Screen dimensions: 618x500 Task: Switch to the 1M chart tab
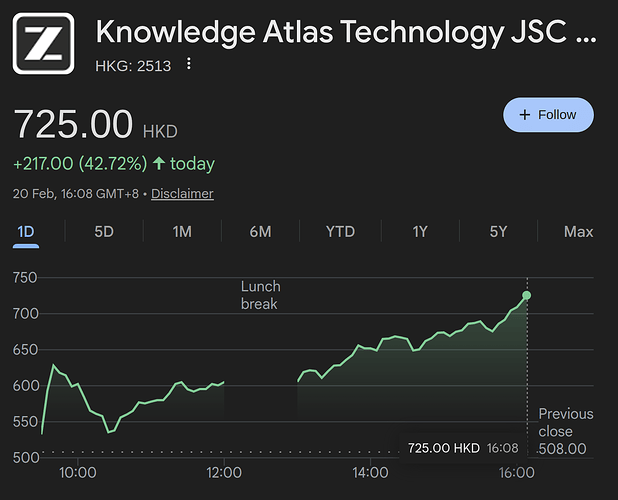tap(182, 232)
